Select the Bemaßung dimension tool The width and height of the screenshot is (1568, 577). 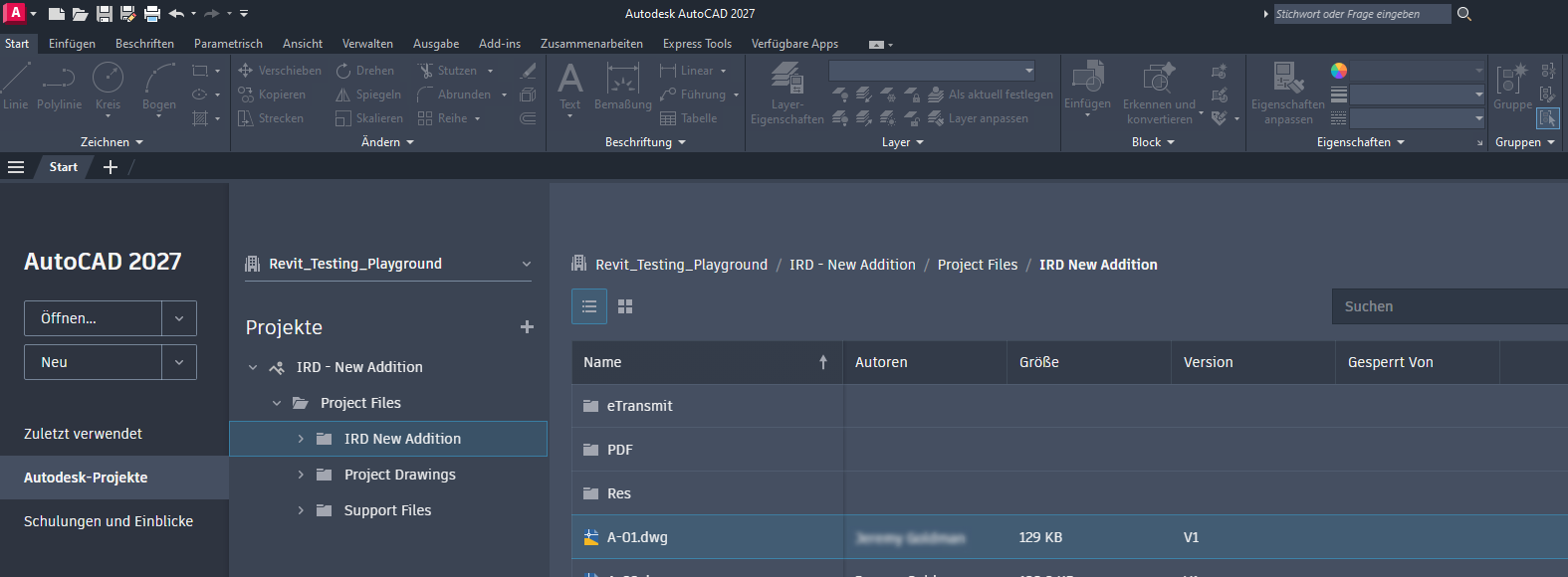coord(623,87)
